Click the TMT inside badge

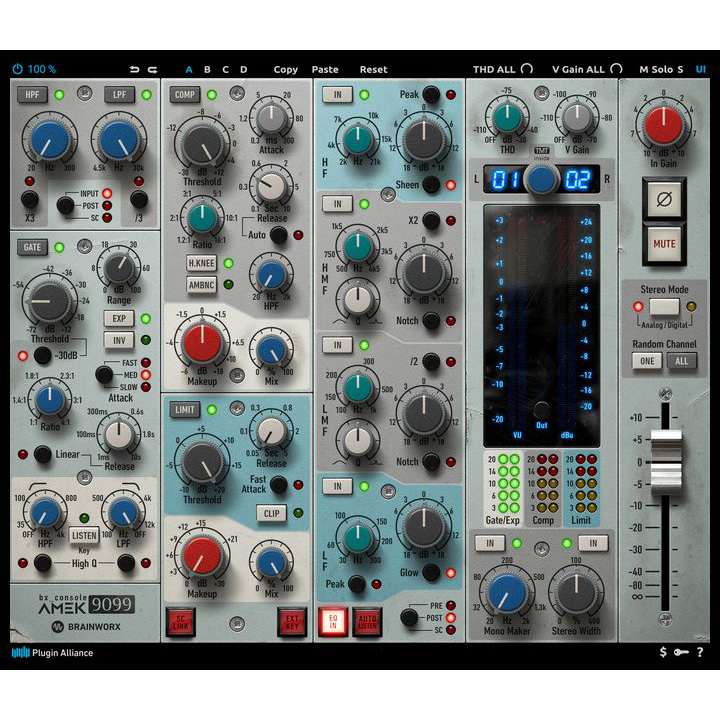coord(541,153)
